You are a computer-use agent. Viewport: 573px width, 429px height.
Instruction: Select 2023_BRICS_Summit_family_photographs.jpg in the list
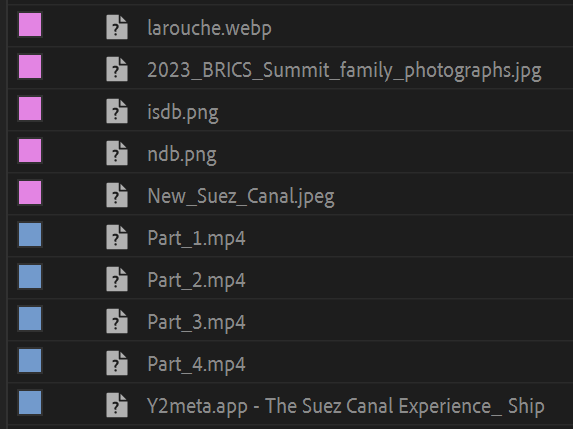pyautogui.click(x=344, y=70)
